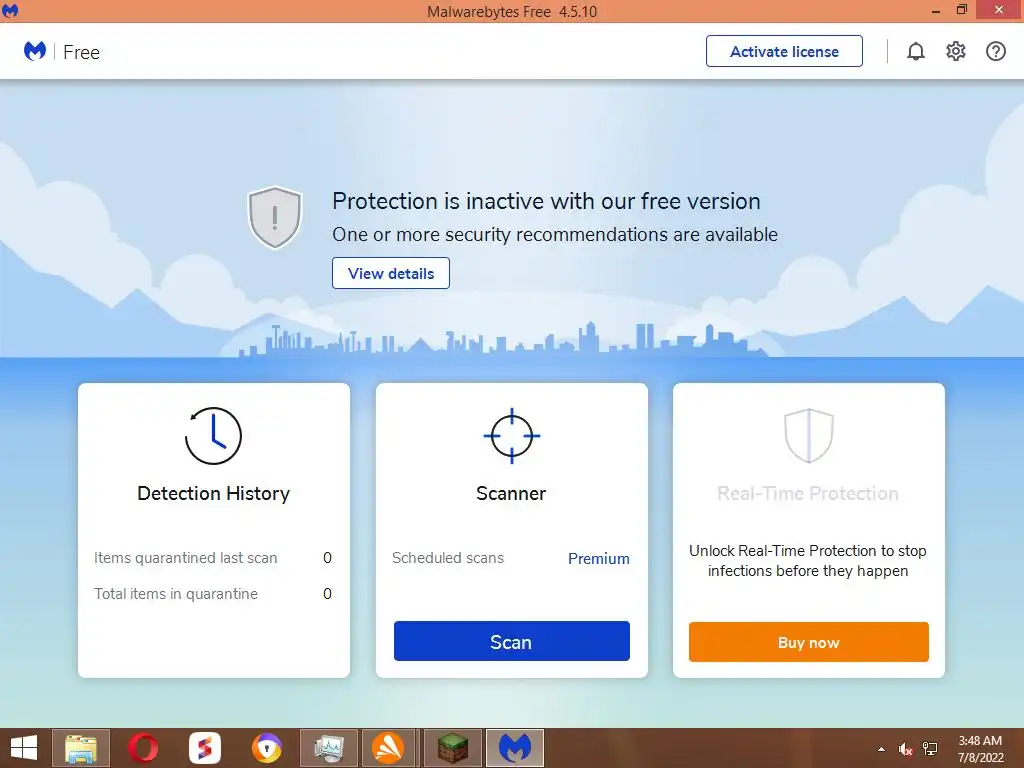Click the Malwarebytes Free 4.5.10 title text
1024x768 pixels.
click(512, 12)
